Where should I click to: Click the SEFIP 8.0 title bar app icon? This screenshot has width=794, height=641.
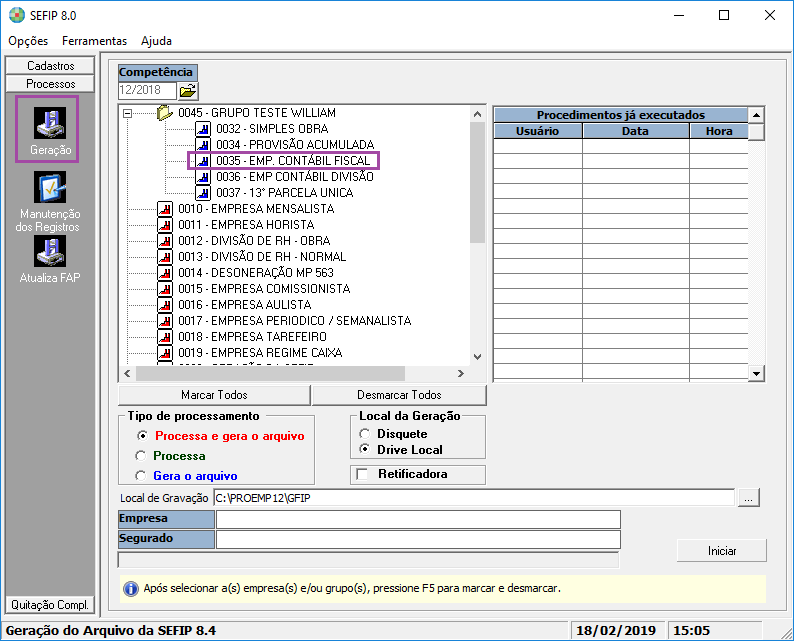click(x=17, y=15)
